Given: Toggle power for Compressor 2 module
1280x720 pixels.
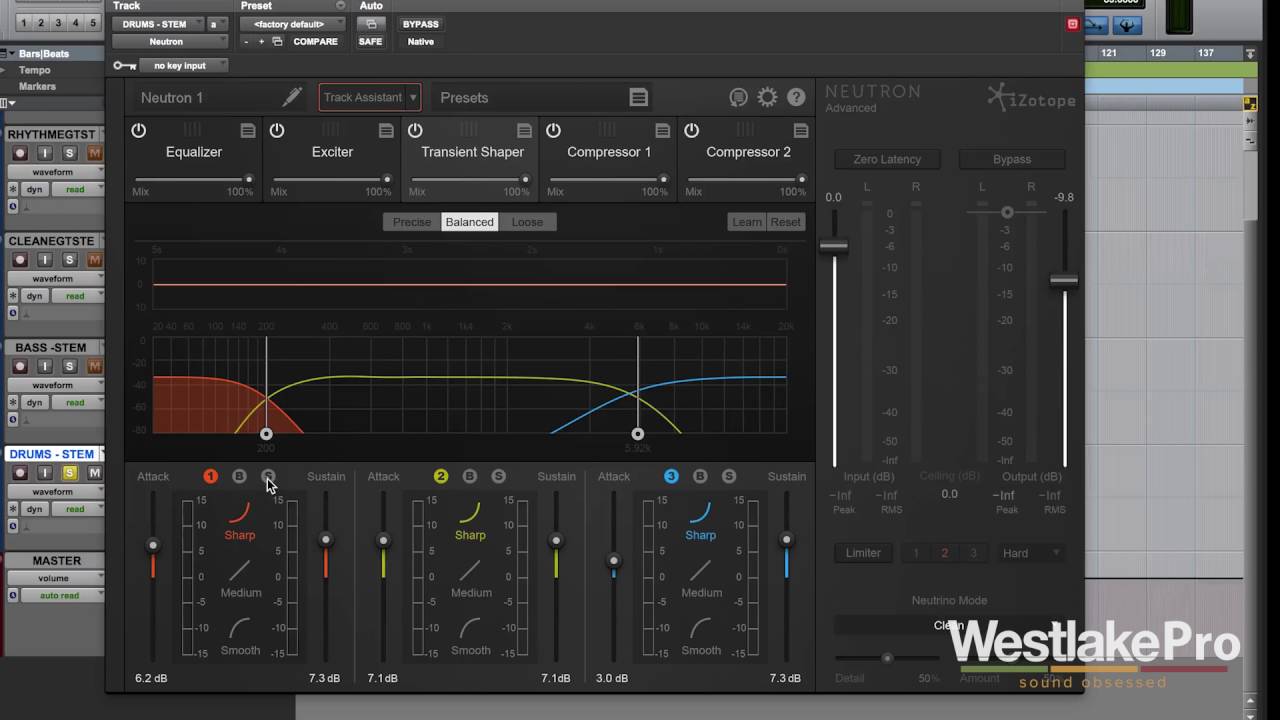Looking at the screenshot, I should [x=691, y=131].
